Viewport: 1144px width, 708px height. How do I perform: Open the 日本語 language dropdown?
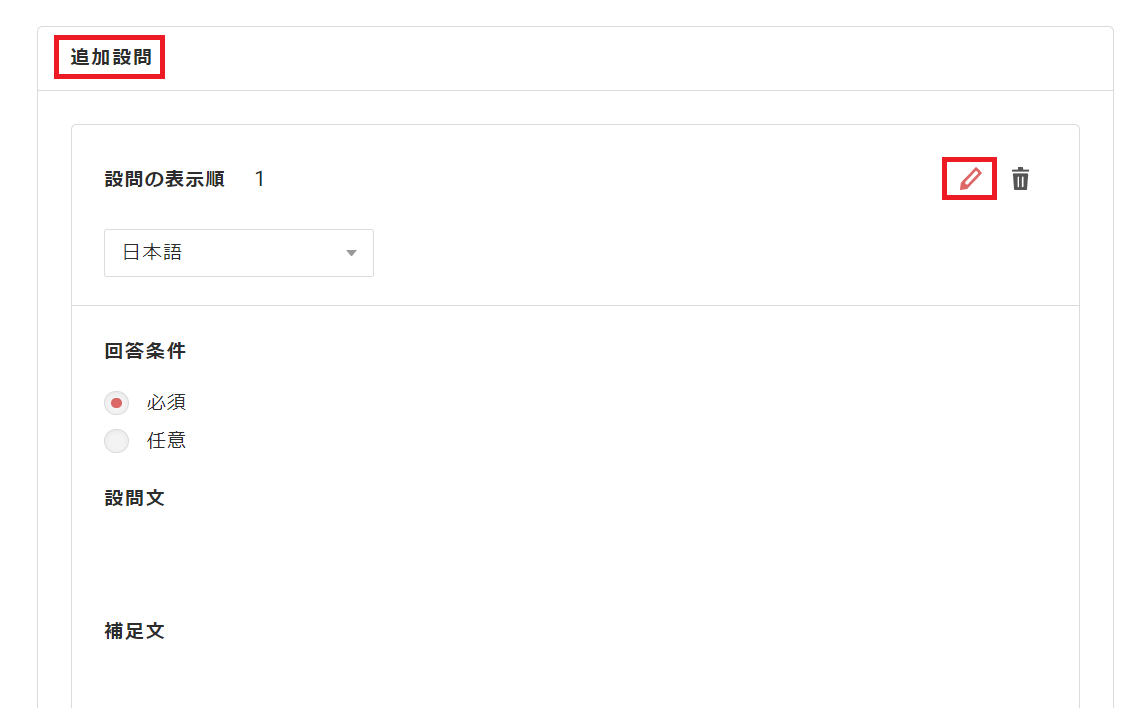tap(238, 253)
